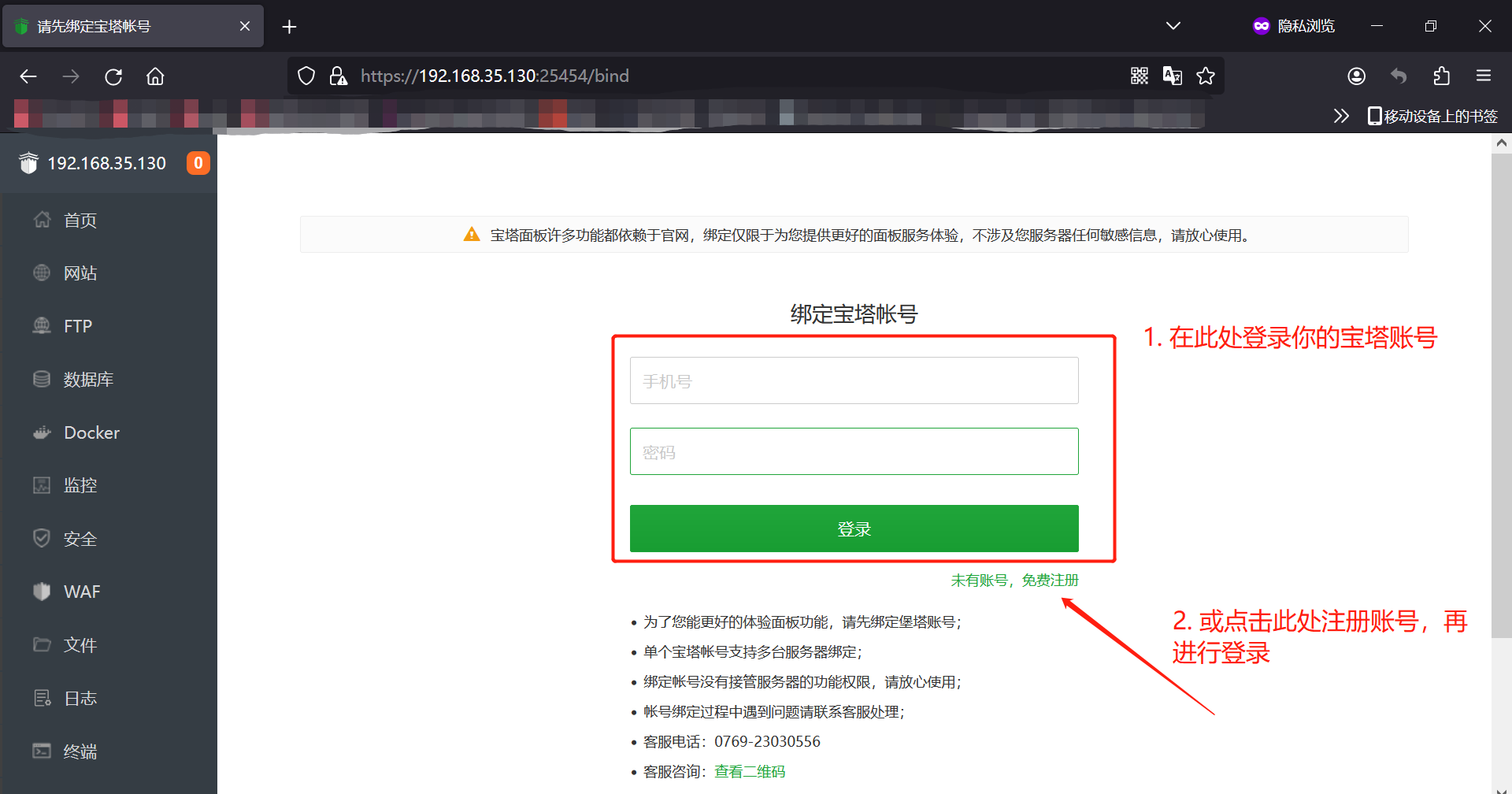The width and height of the screenshot is (1512, 794).
Task: Reload the current page
Action: tap(113, 76)
